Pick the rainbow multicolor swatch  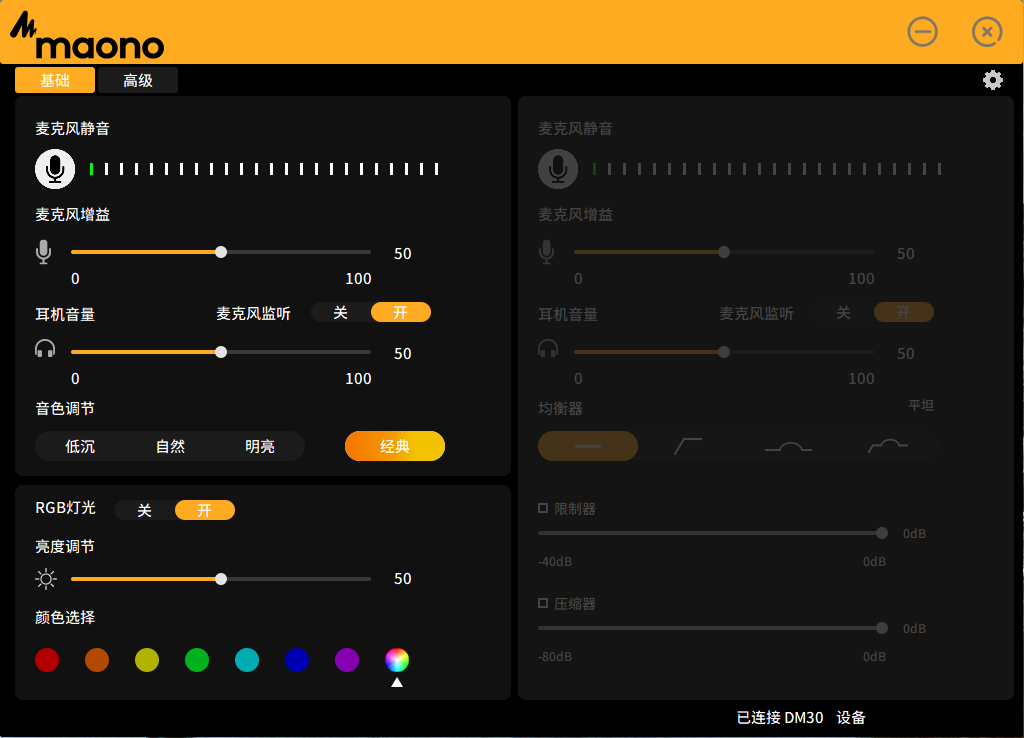(397, 660)
